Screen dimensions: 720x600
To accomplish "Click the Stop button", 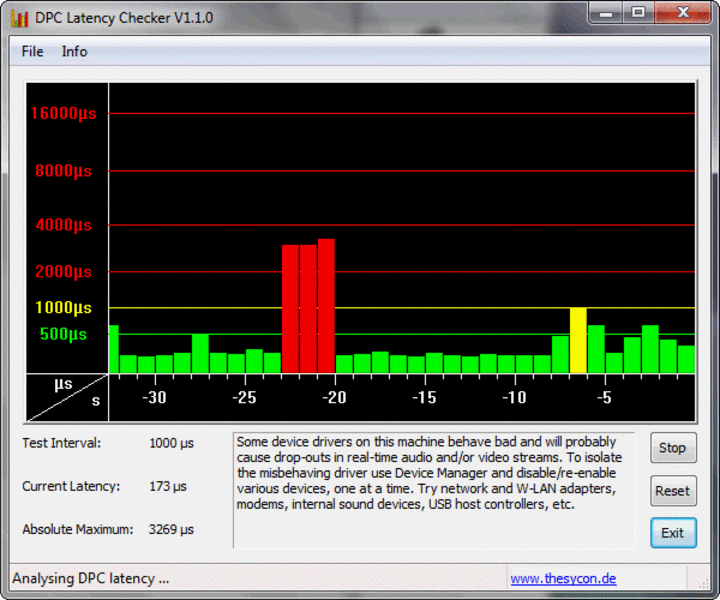I will tap(673, 448).
